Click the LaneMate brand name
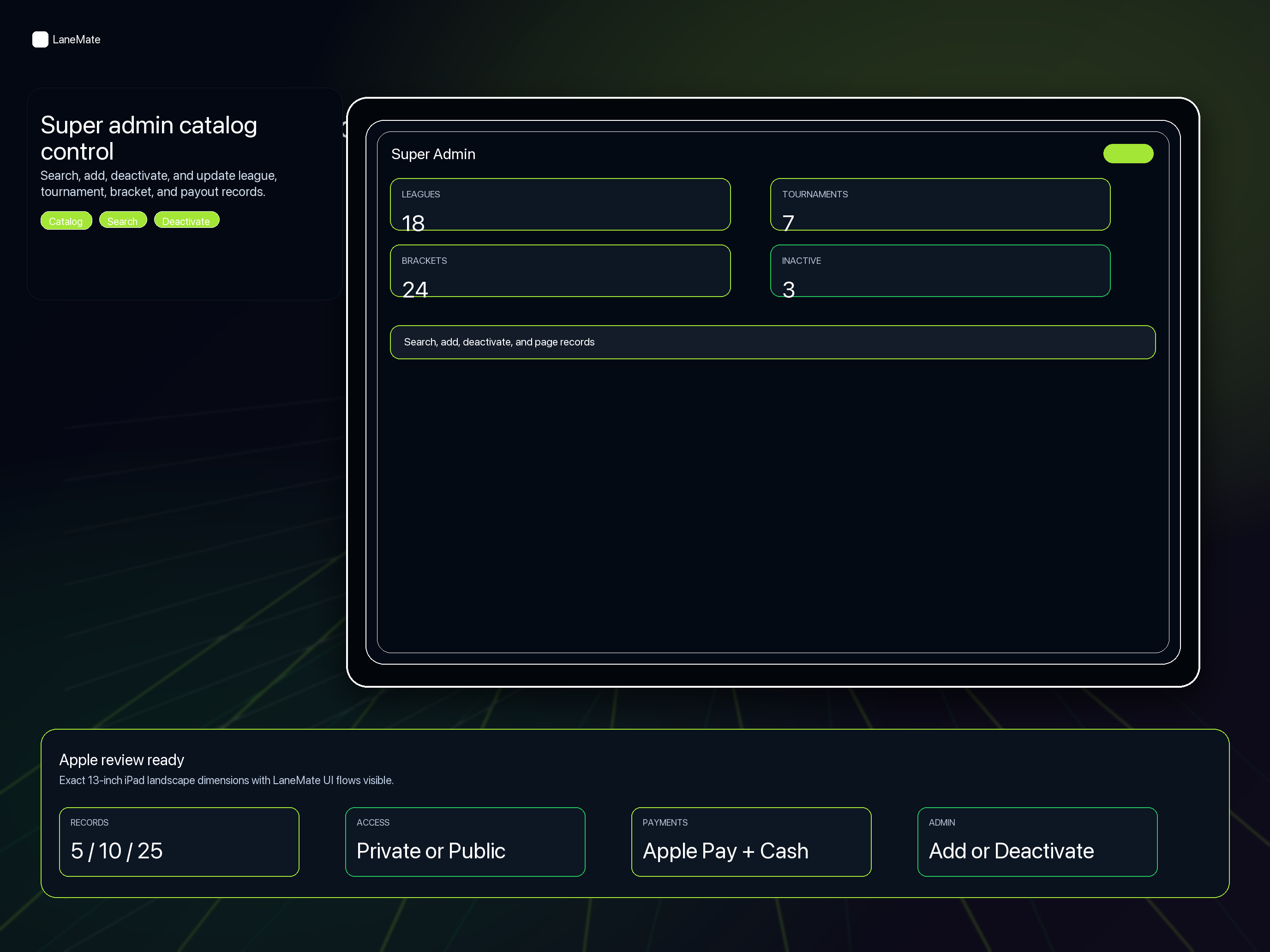The image size is (1270, 952). [x=76, y=40]
